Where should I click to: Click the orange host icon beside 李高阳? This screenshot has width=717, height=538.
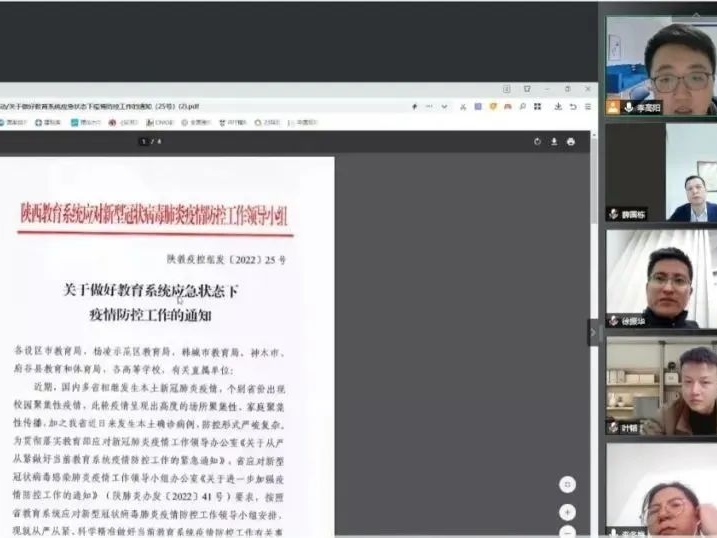point(613,107)
